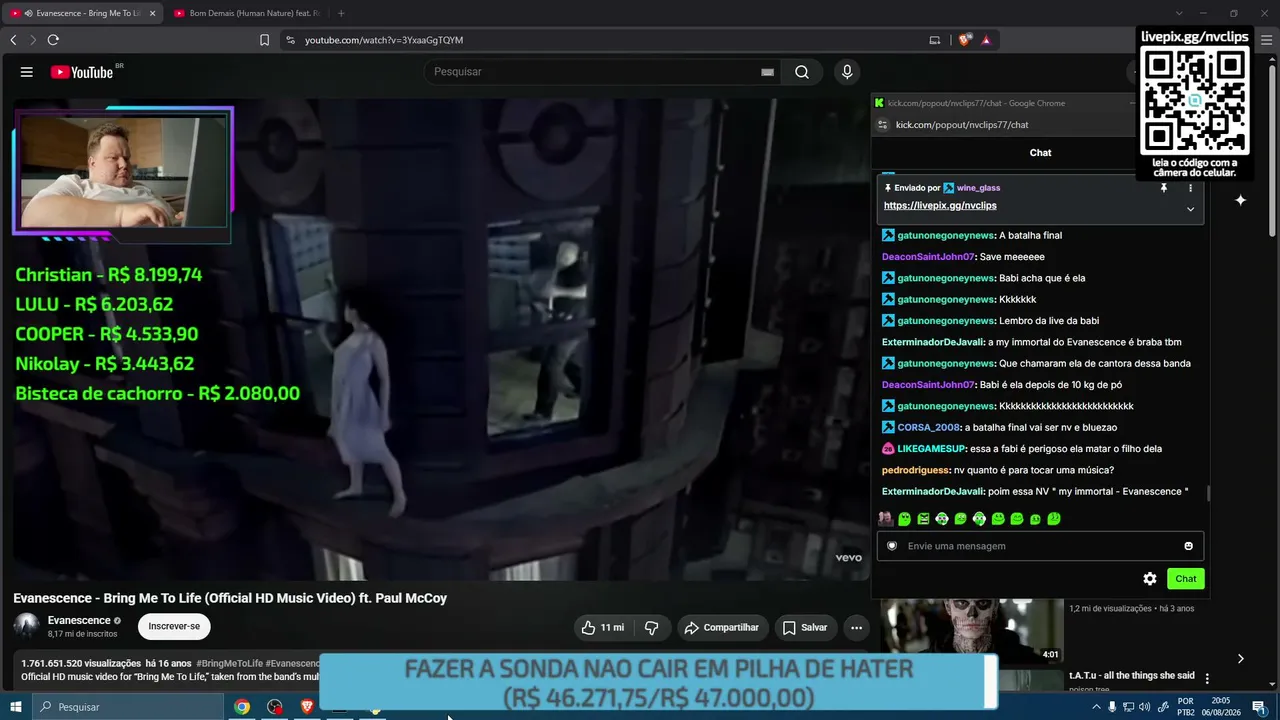Open the video's more actions three-dot menu

(x=856, y=628)
